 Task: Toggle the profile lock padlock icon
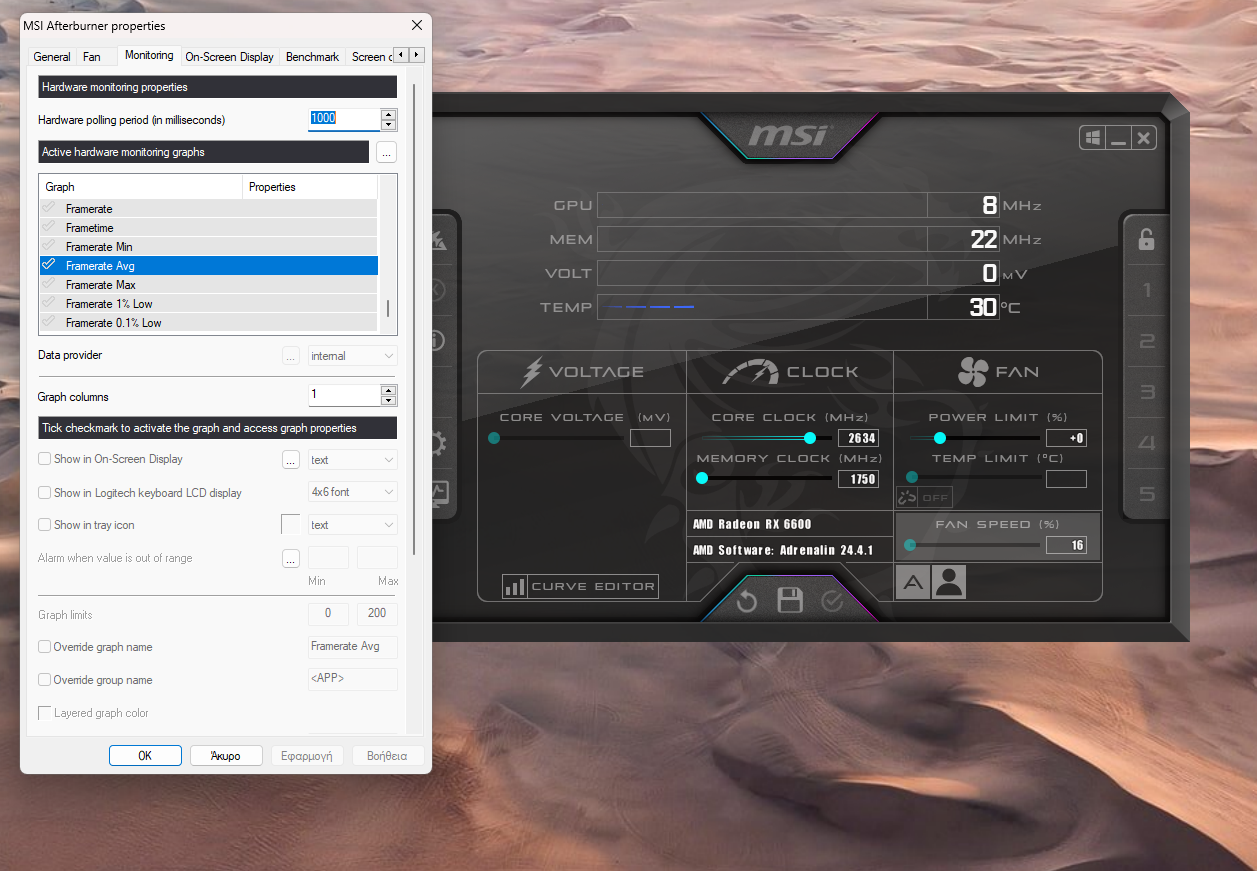pyautogui.click(x=1147, y=239)
